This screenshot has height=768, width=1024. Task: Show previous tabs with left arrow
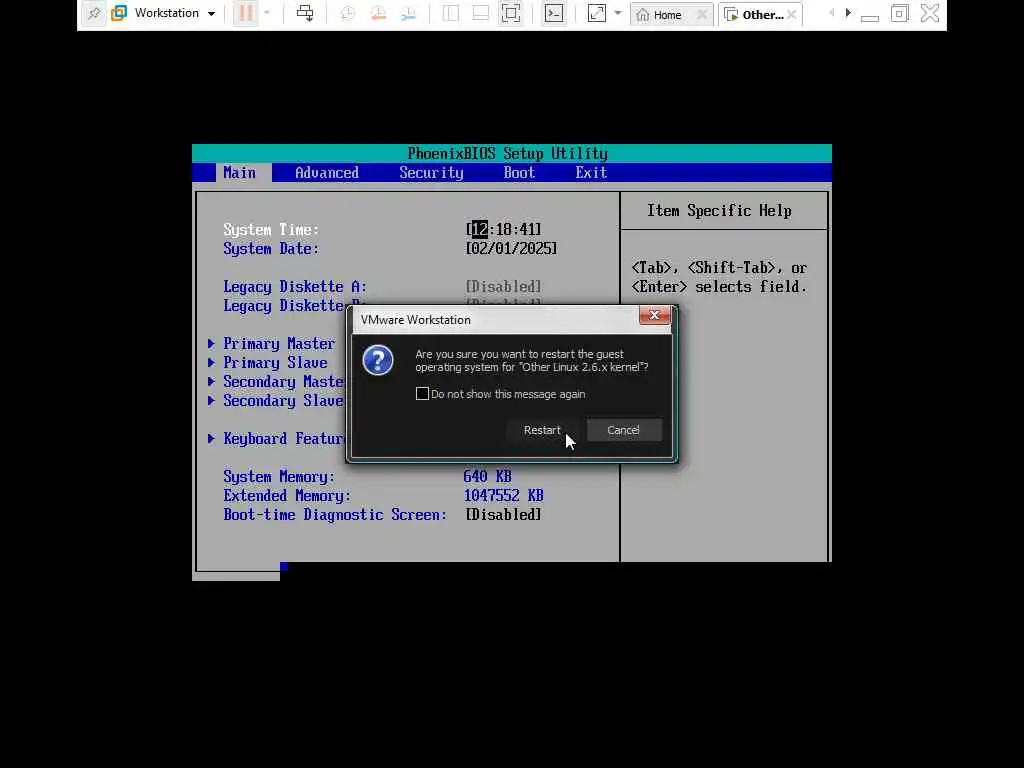[831, 13]
